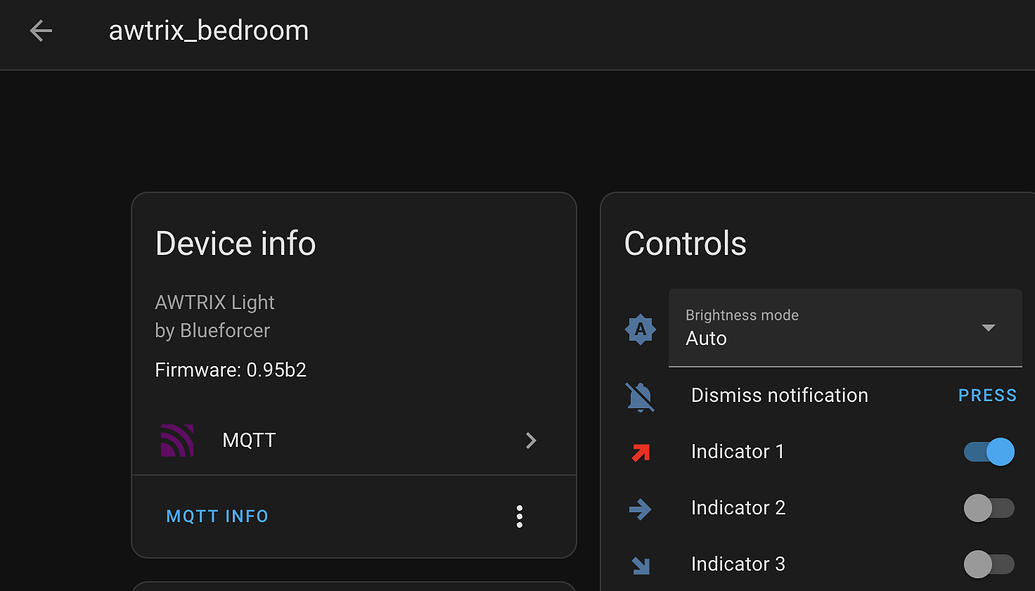
Task: Select the Auto value in Brightness mode
Action: point(706,338)
